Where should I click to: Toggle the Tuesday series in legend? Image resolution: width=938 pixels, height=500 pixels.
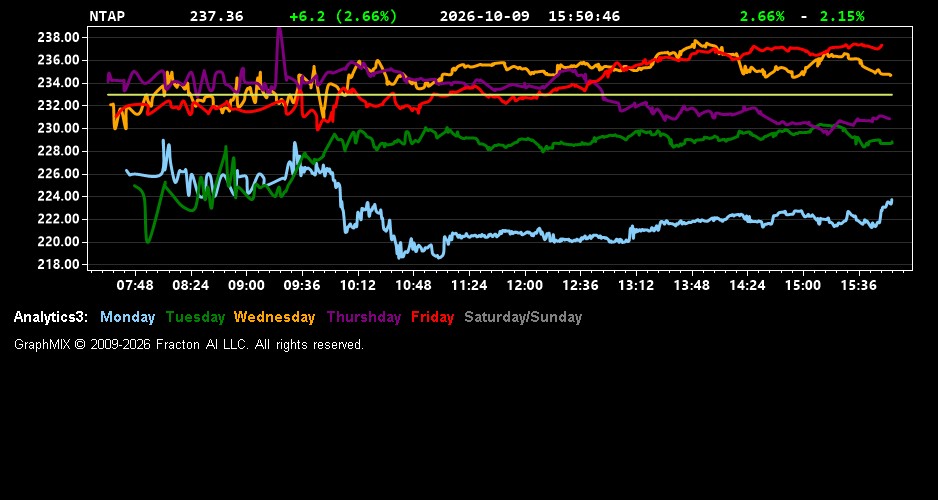(x=195, y=317)
